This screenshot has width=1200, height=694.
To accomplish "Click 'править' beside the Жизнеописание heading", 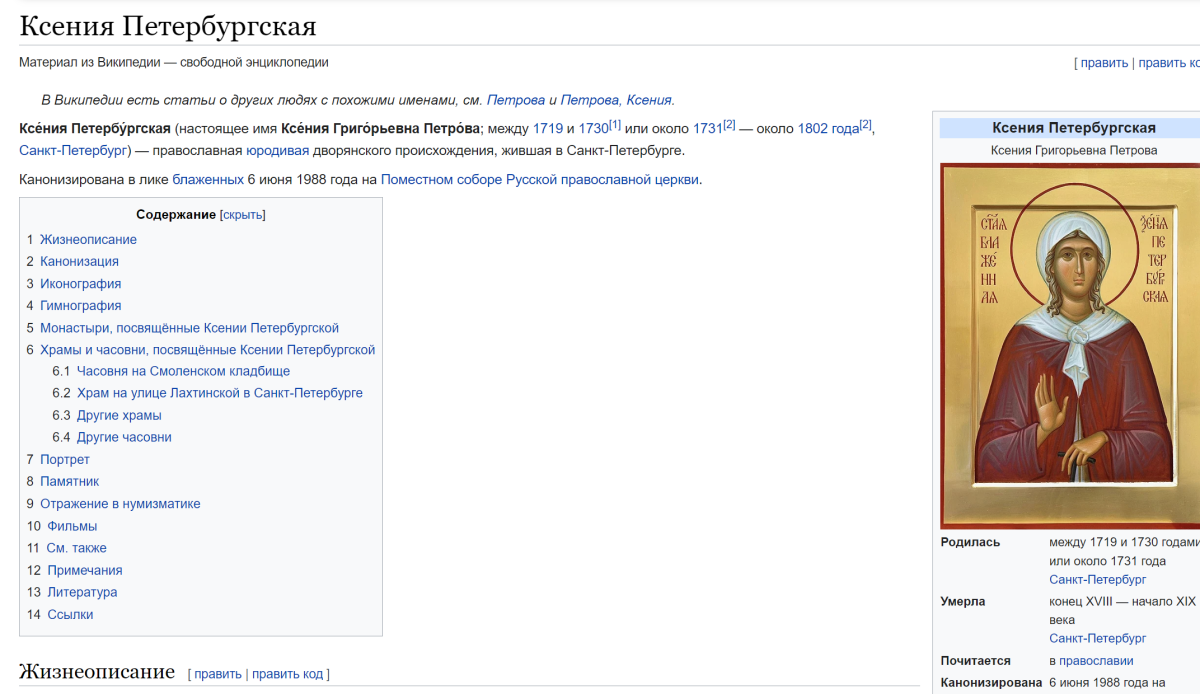I will (218, 674).
